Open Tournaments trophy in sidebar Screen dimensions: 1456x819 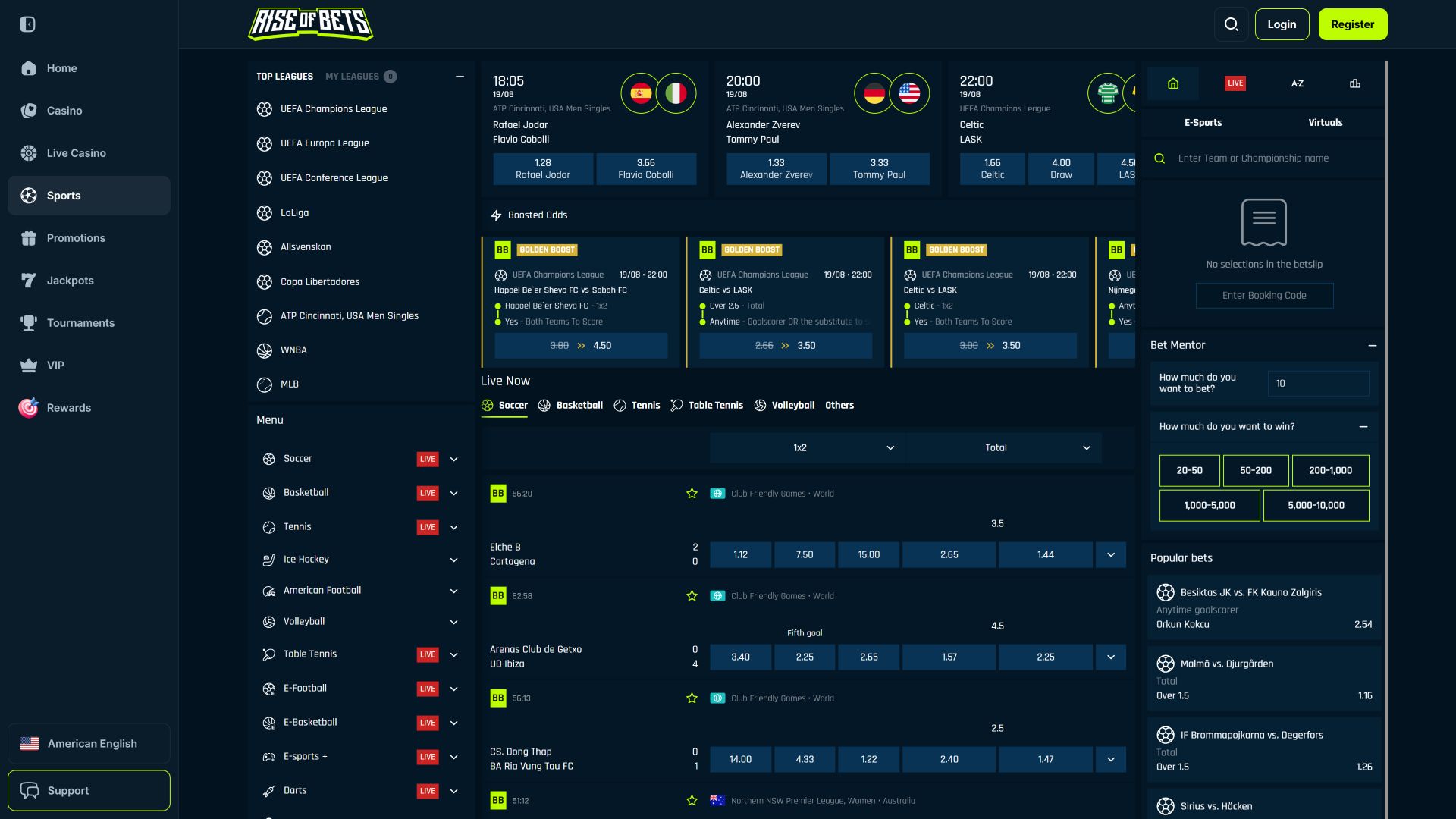coord(89,323)
